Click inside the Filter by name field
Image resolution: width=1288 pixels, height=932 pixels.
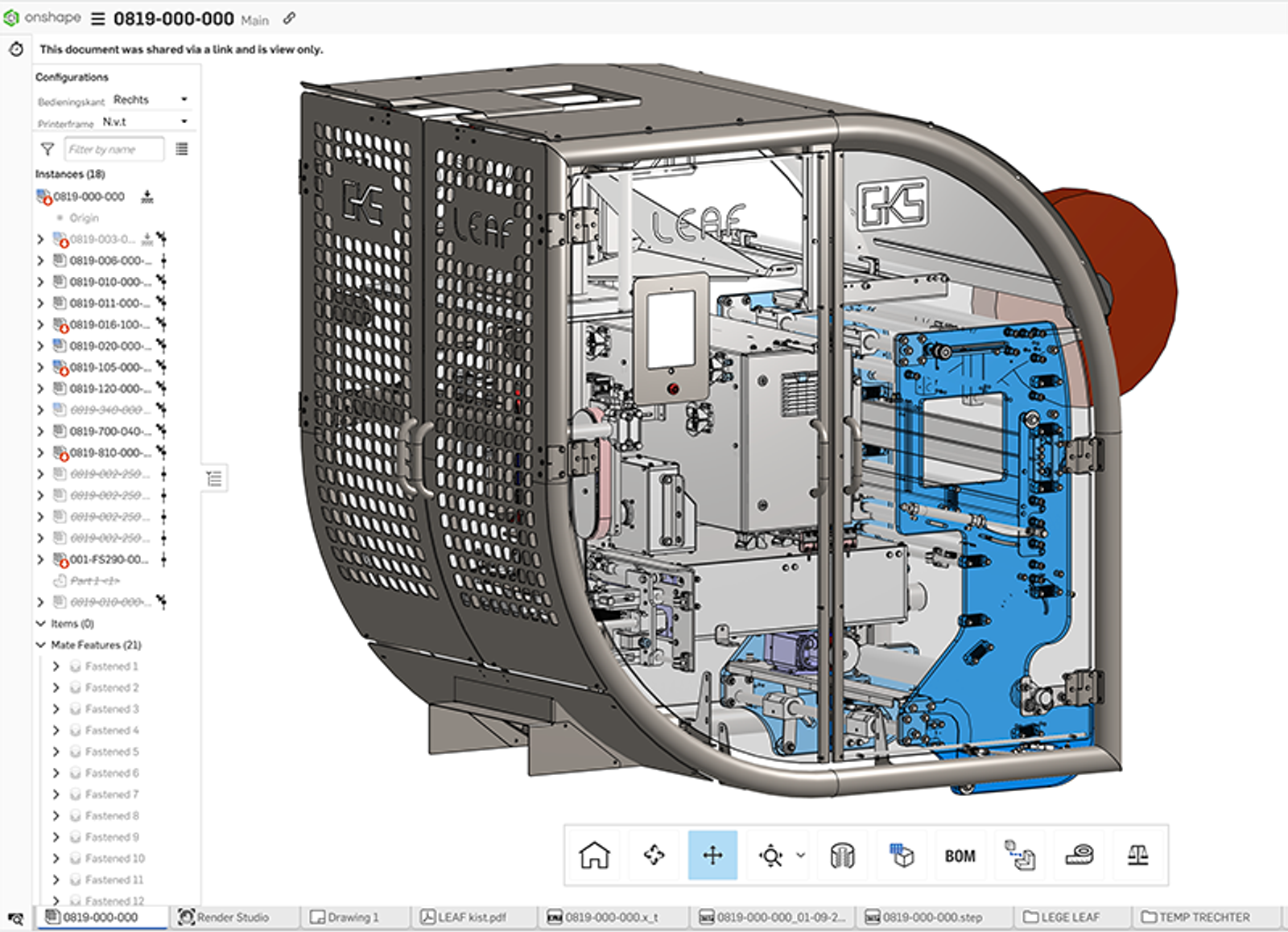point(113,149)
